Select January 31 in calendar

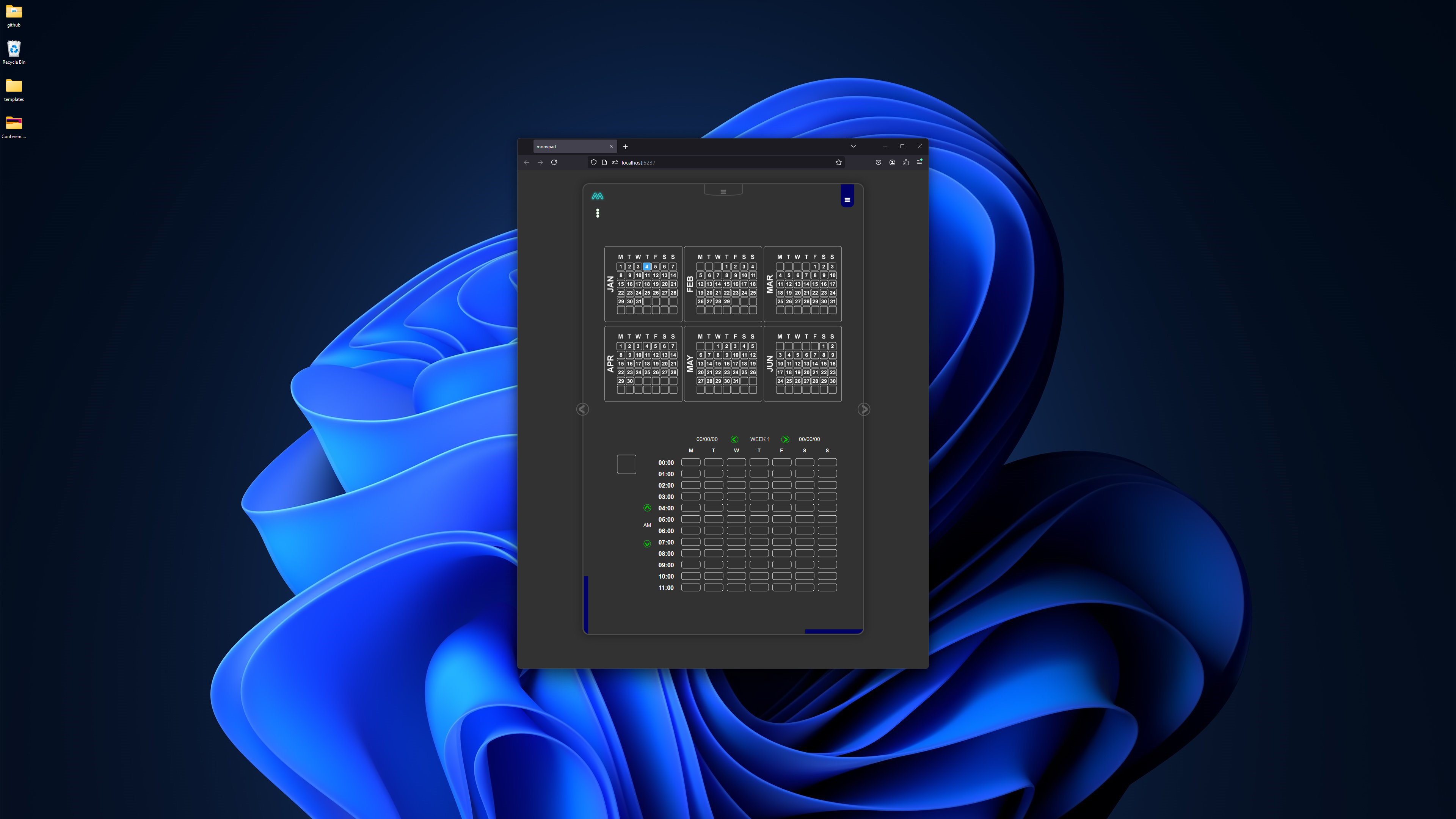tap(638, 301)
